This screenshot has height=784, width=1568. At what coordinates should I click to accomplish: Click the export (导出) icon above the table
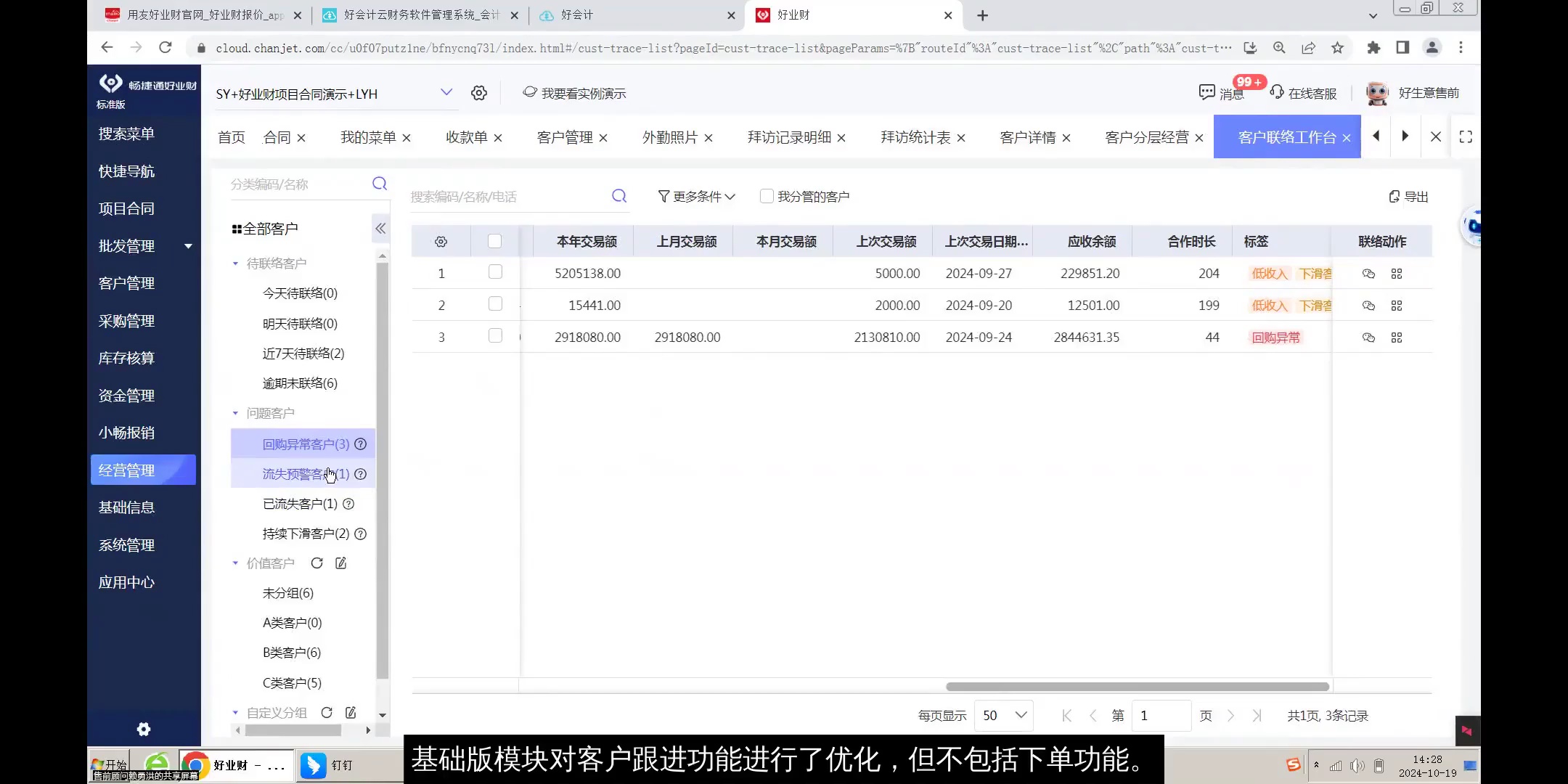(x=1407, y=196)
